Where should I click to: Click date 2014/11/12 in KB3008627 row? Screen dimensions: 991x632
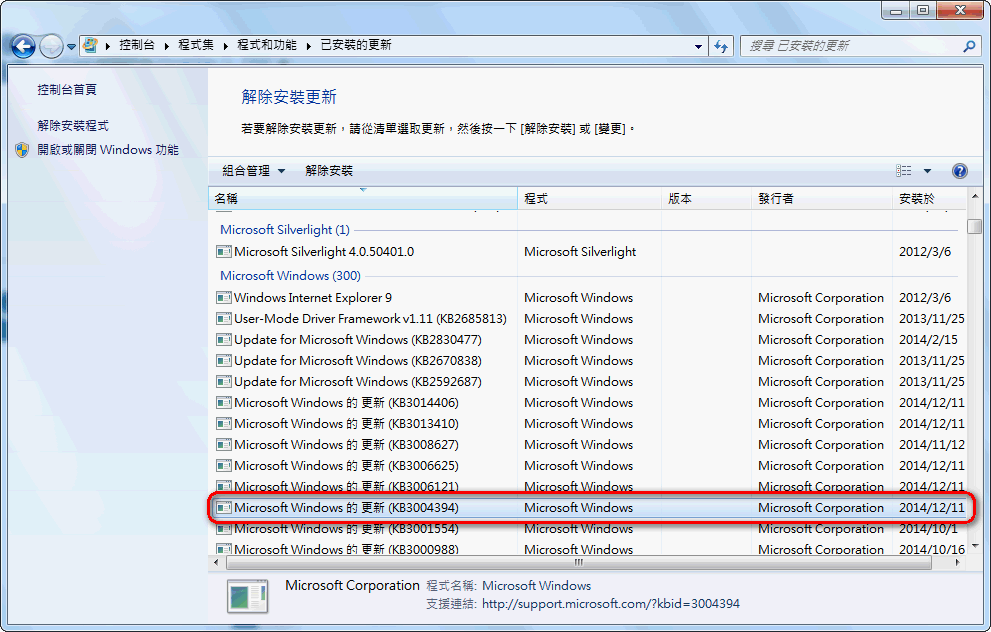[x=932, y=445]
